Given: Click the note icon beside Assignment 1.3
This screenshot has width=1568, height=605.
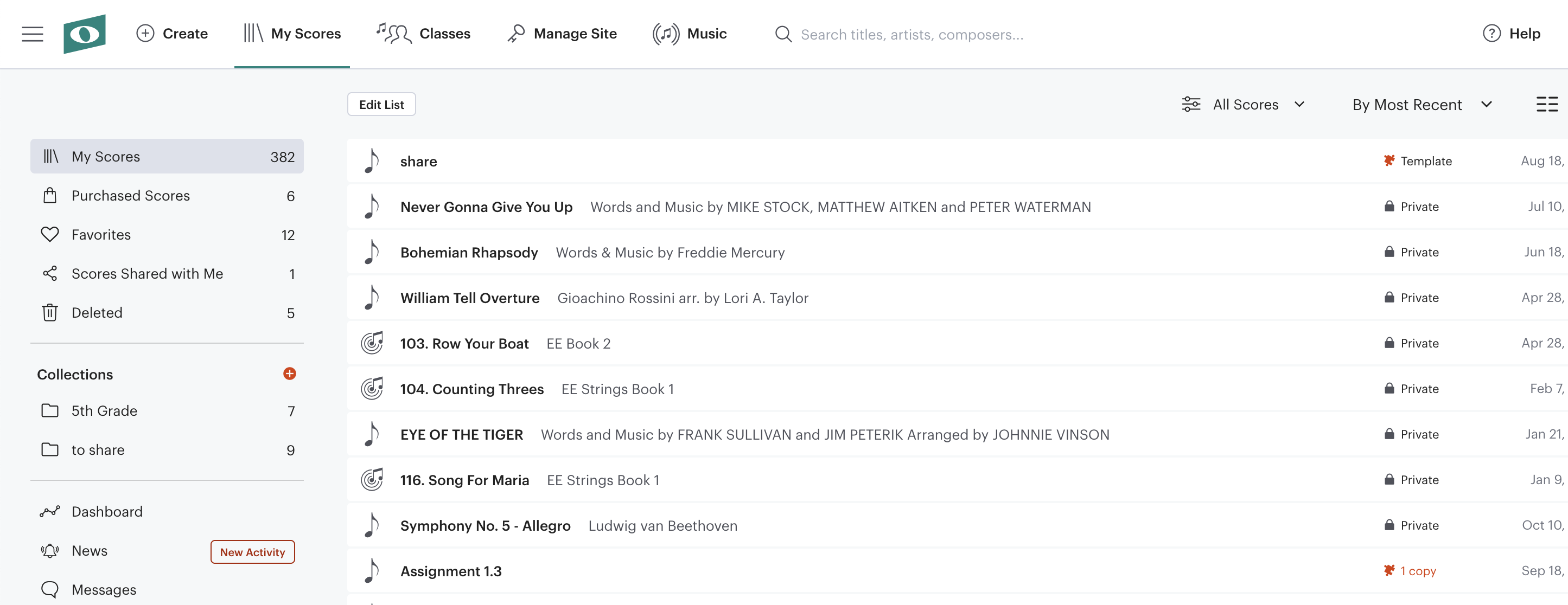Looking at the screenshot, I should coord(371,571).
